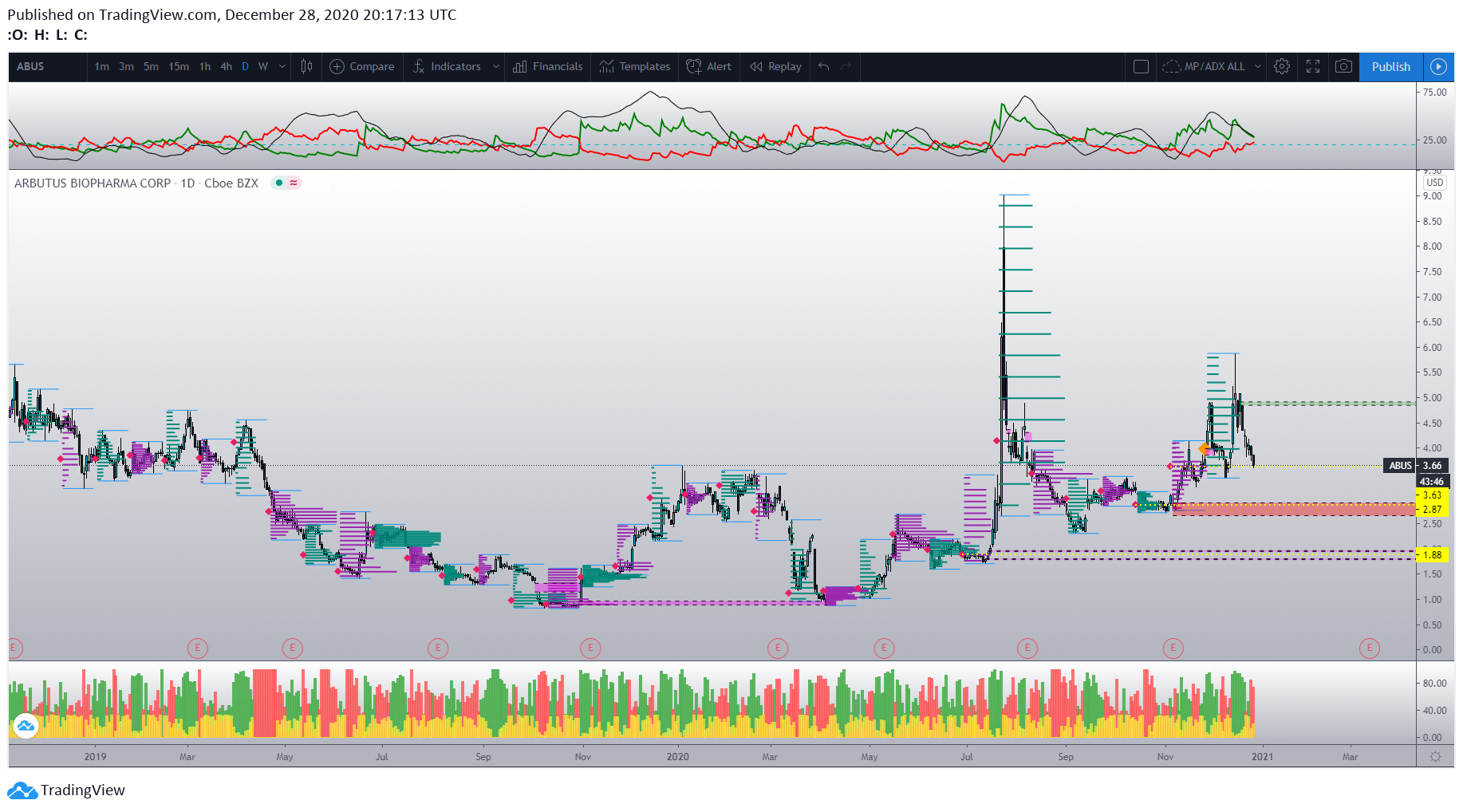Switch to the 4h timeframe
This screenshot has width=1463, height=812.
tap(226, 67)
